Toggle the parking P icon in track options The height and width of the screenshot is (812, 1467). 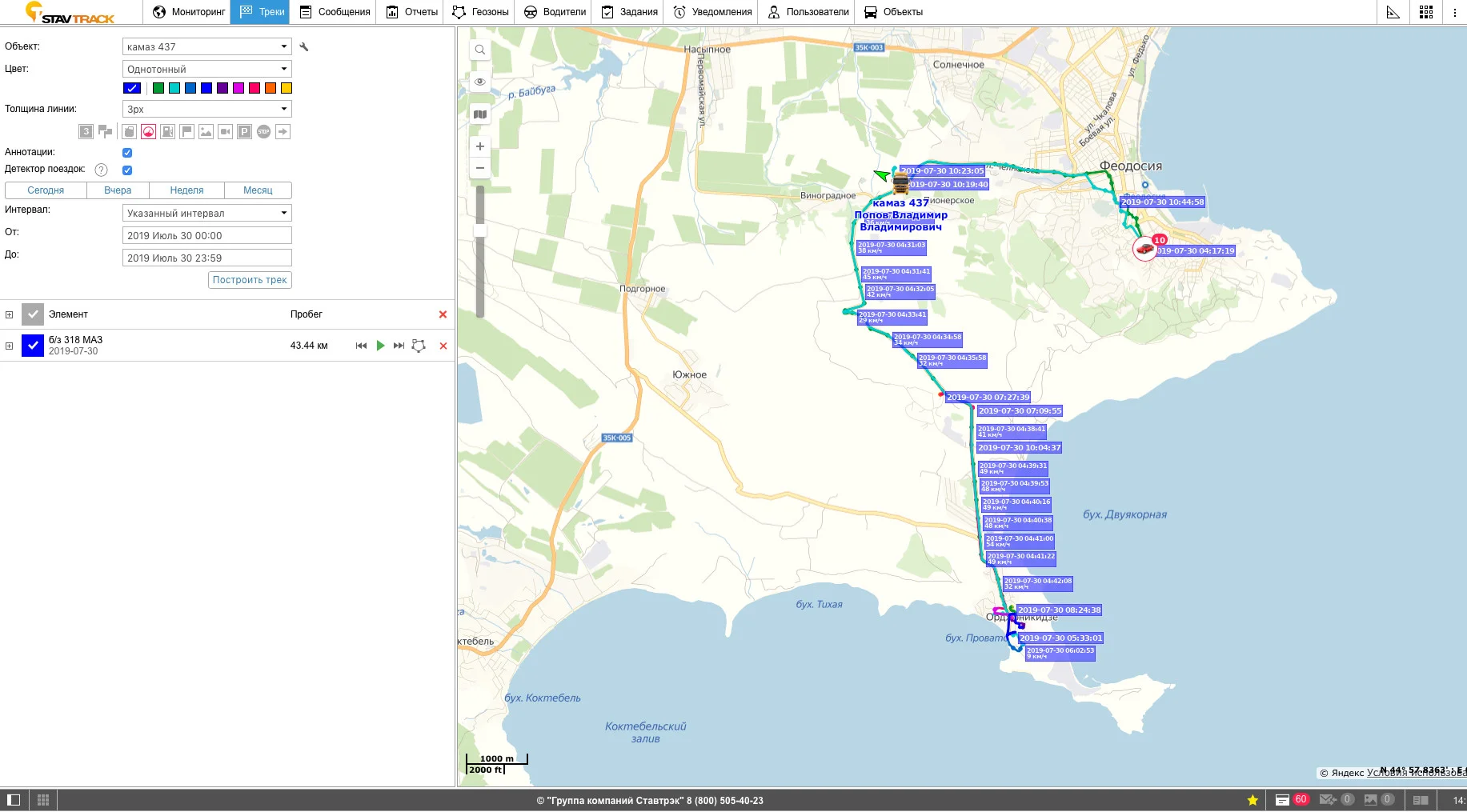pyautogui.click(x=245, y=132)
